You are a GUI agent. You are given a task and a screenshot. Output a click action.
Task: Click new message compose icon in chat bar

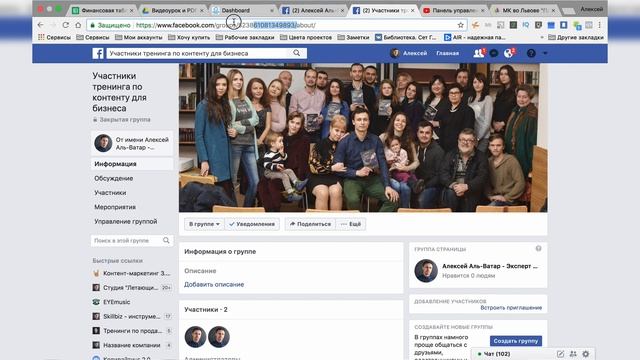click(x=560, y=354)
